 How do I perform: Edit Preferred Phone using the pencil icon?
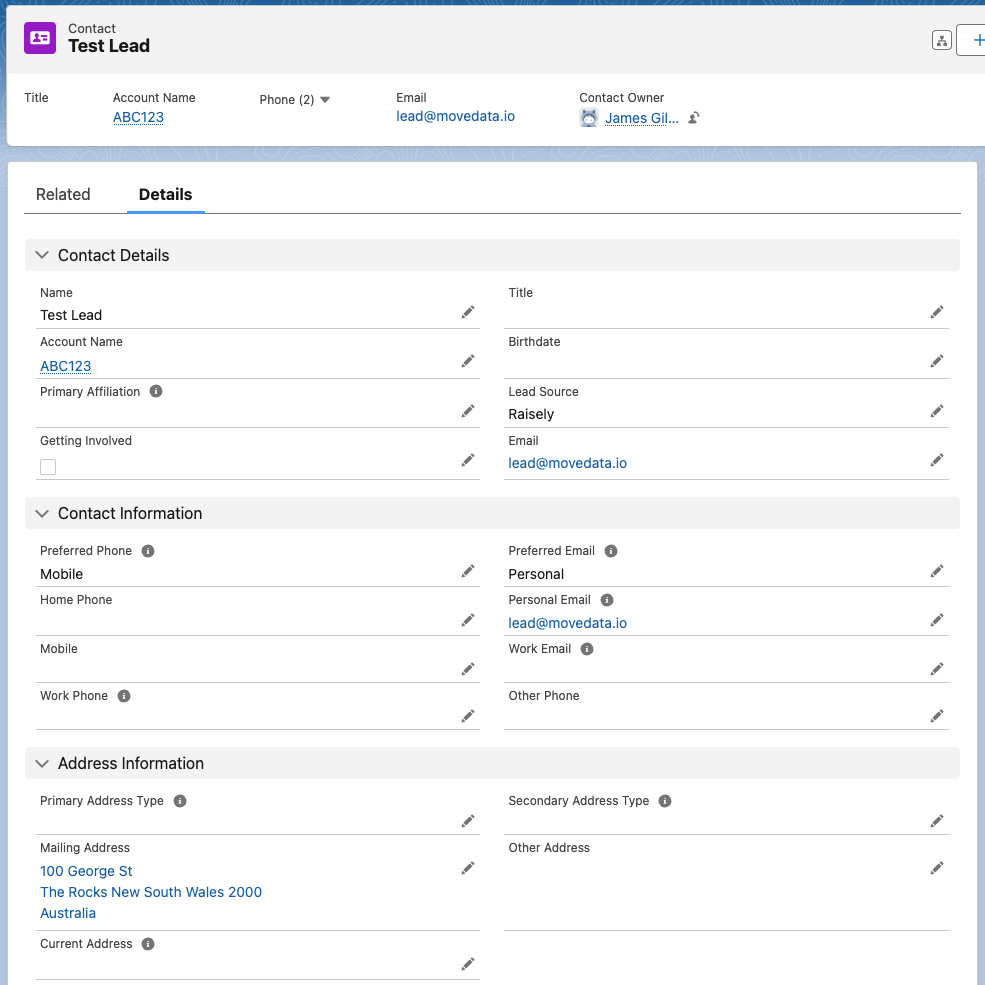click(x=467, y=571)
